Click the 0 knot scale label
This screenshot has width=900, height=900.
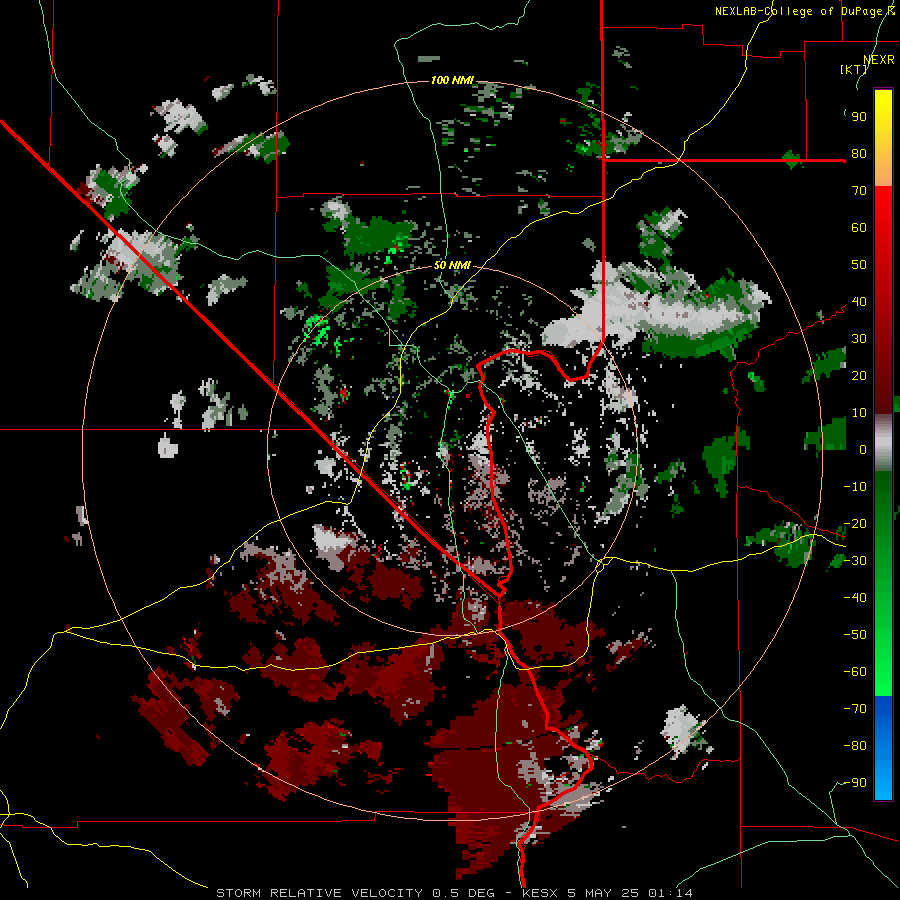(863, 449)
